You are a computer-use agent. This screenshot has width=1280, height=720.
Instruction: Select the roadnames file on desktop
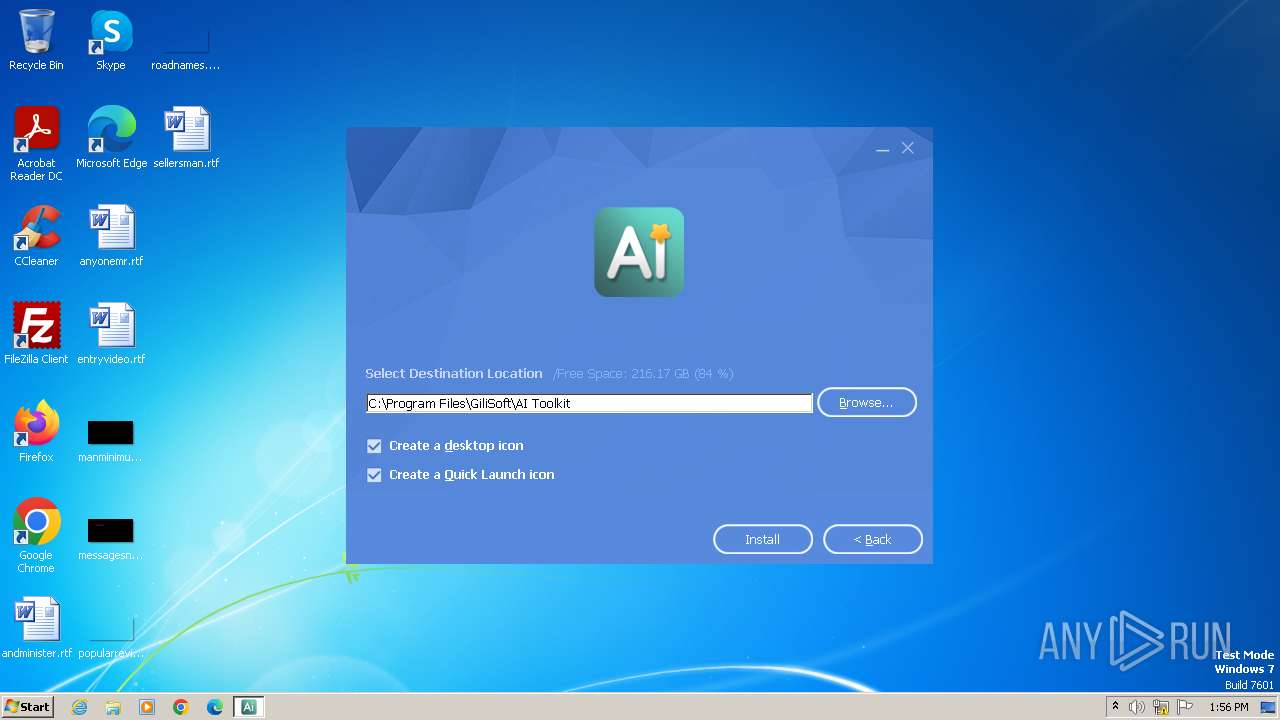pyautogui.click(x=185, y=40)
